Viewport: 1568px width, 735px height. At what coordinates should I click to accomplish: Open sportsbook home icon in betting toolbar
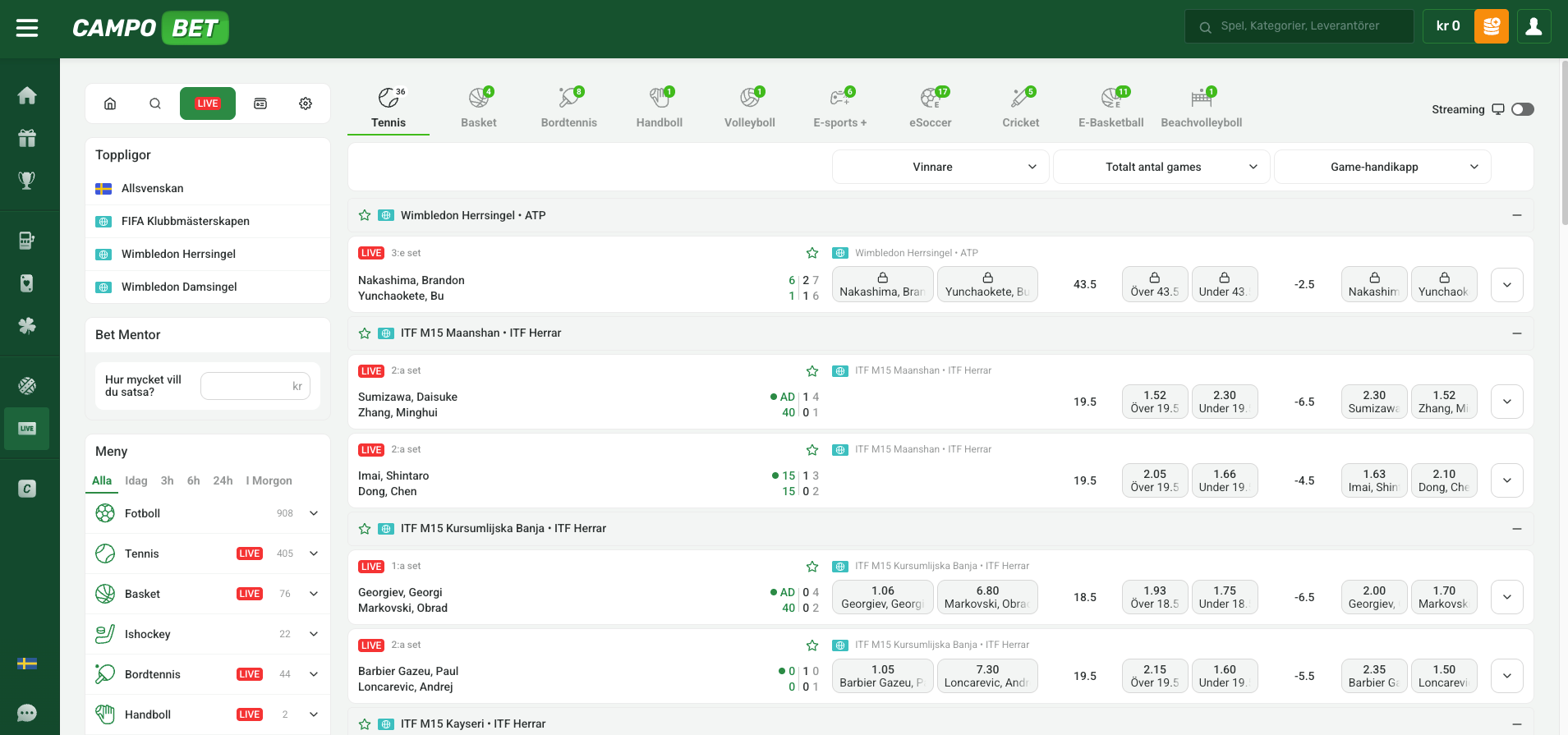pos(110,103)
